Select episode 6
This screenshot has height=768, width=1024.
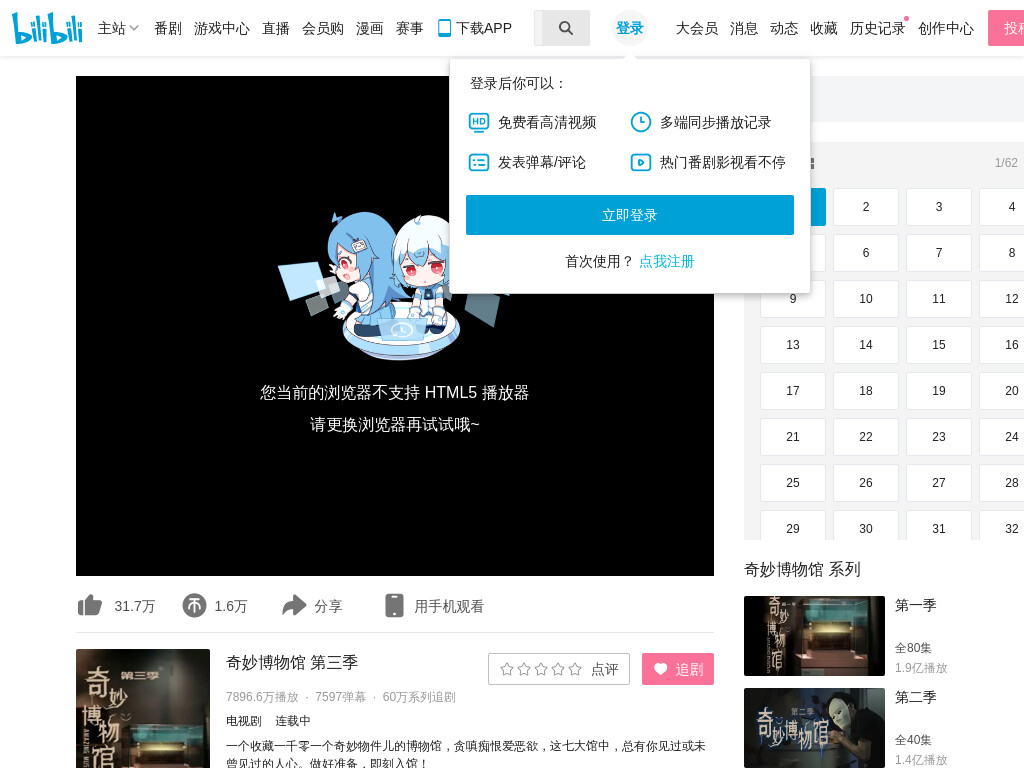pos(866,253)
